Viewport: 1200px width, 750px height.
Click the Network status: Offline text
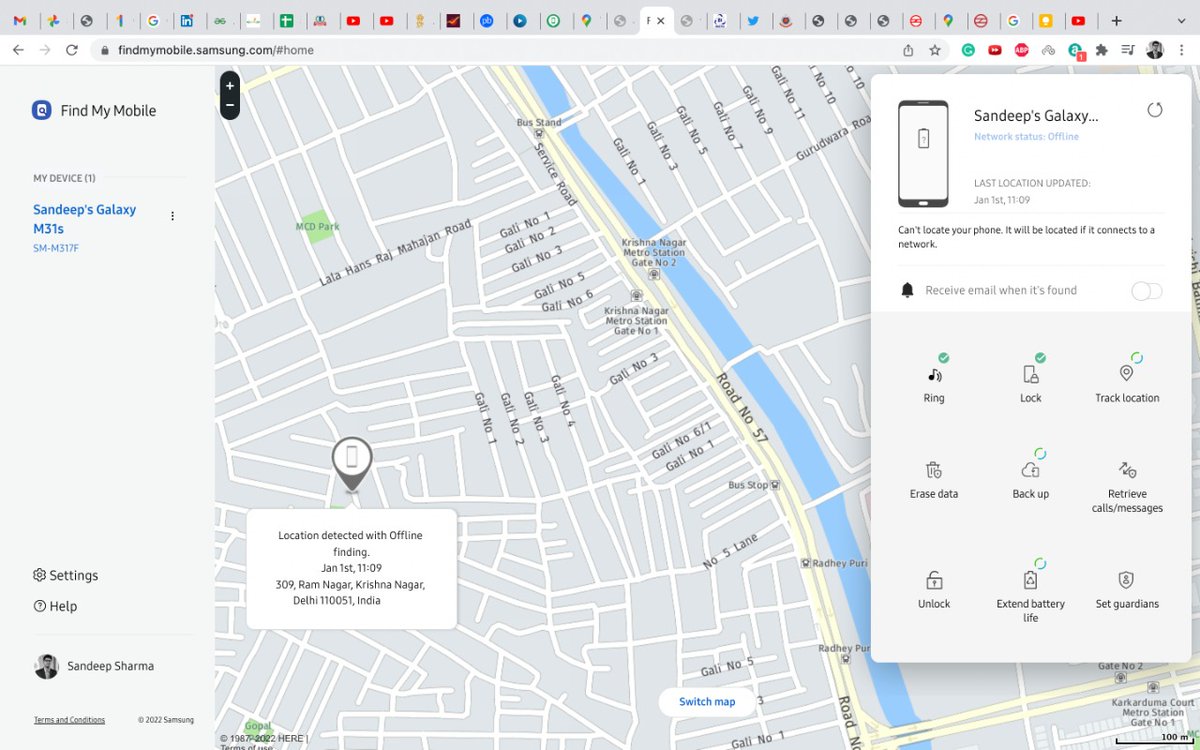tap(1026, 137)
